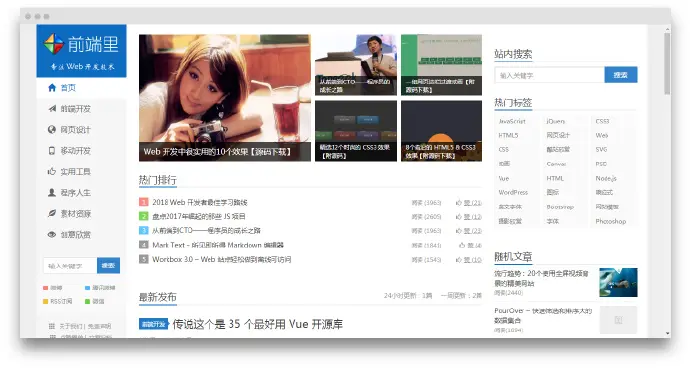
Task: Click the leaf icon beside 素材资源
Action: pos(52,213)
